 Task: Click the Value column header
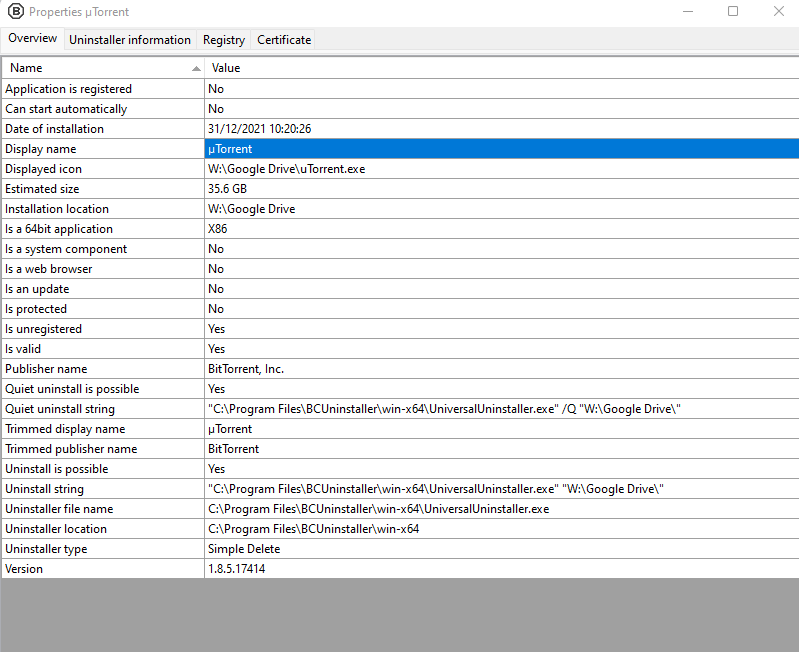click(501, 68)
